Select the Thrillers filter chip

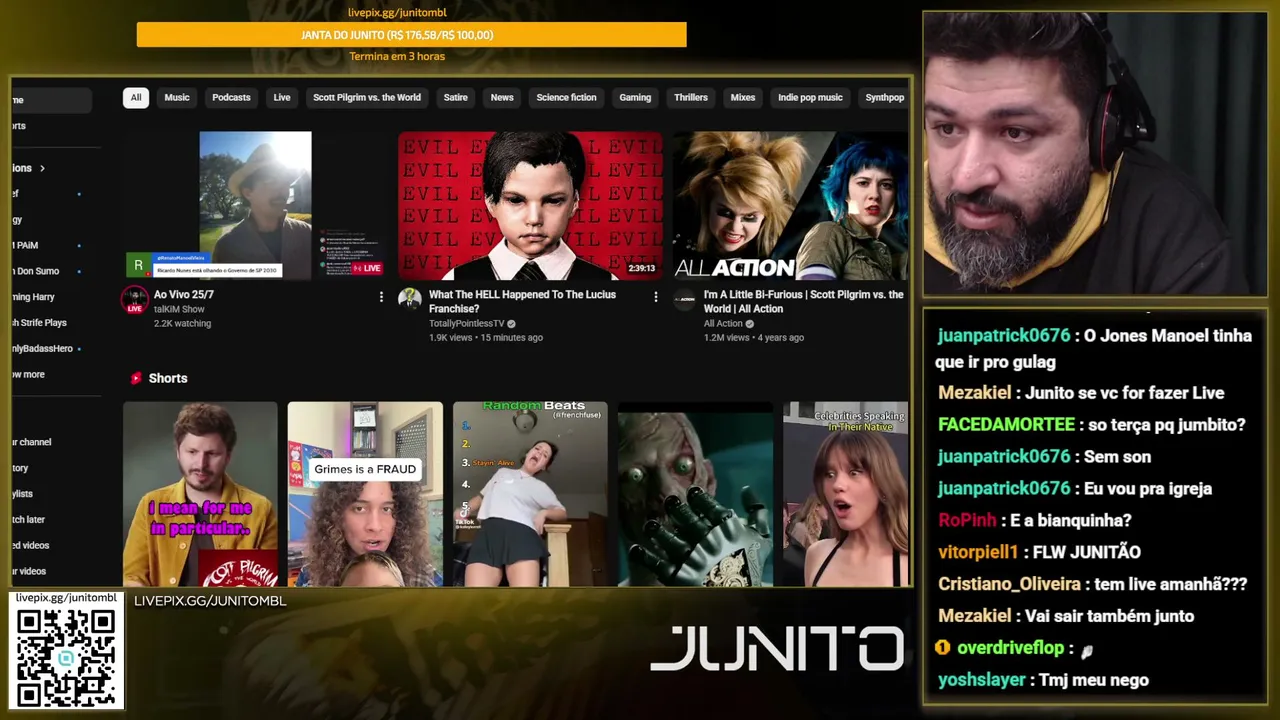coord(691,97)
